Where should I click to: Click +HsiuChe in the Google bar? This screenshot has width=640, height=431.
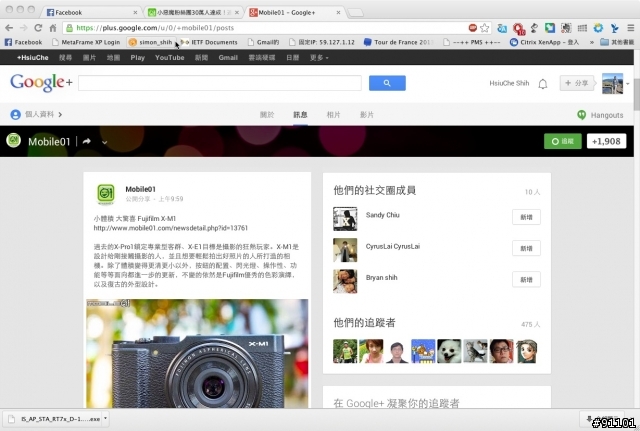click(x=32, y=58)
